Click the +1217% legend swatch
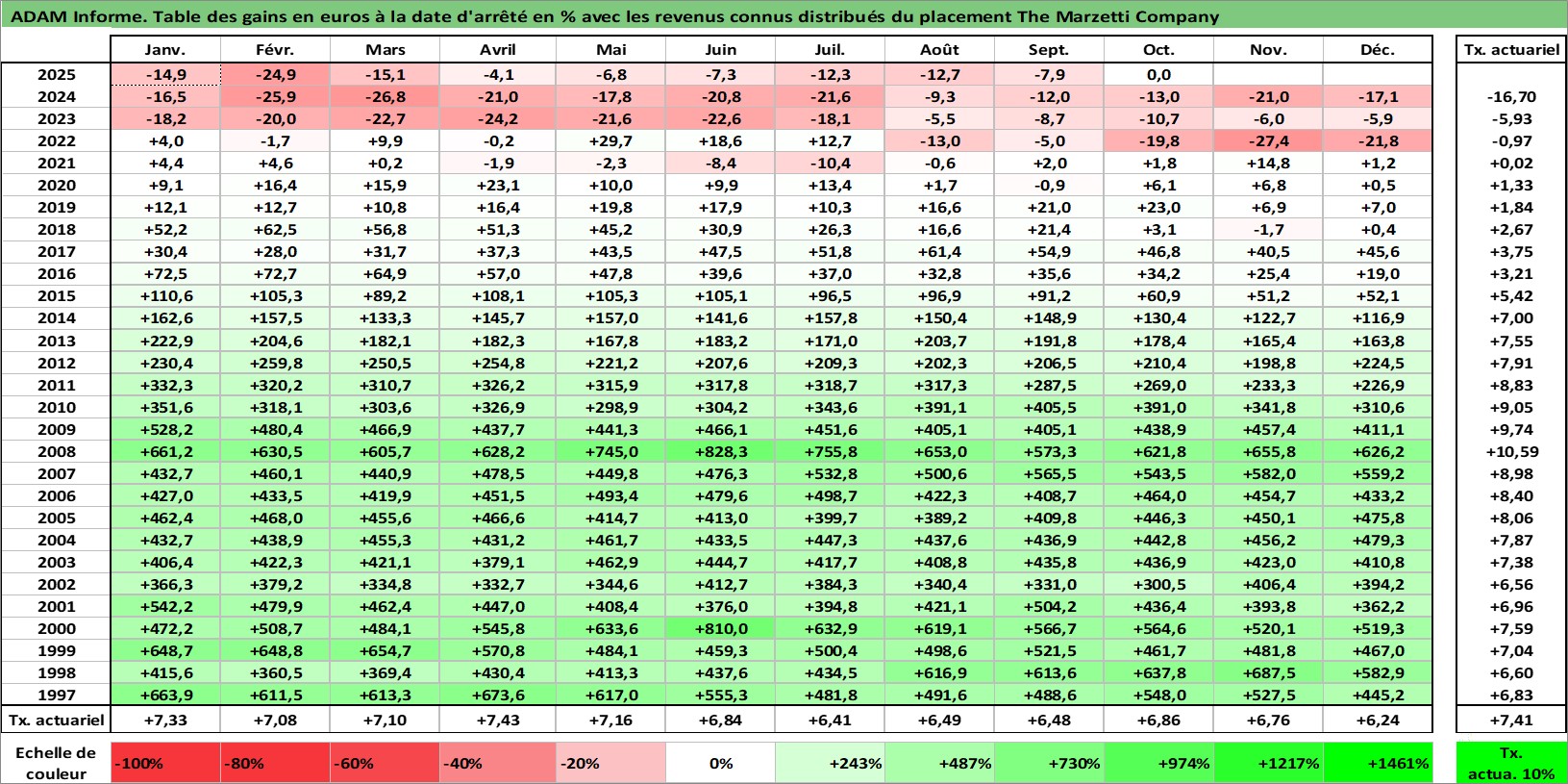 (x=1268, y=763)
